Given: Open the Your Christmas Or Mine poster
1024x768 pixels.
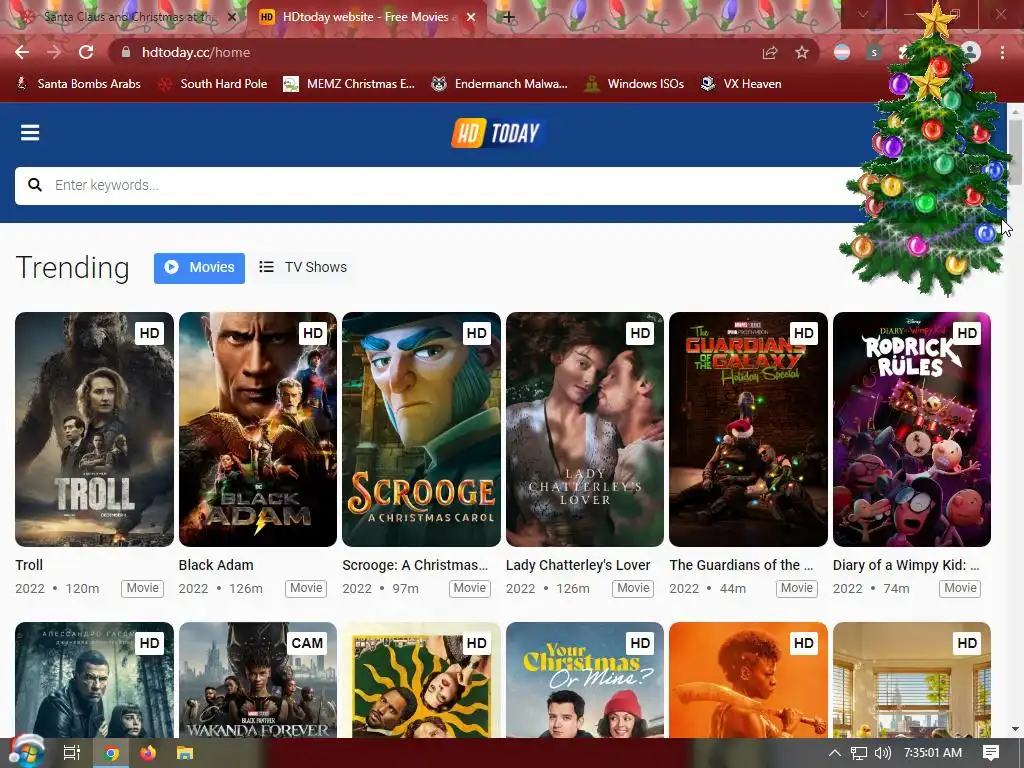Looking at the screenshot, I should pos(585,680).
